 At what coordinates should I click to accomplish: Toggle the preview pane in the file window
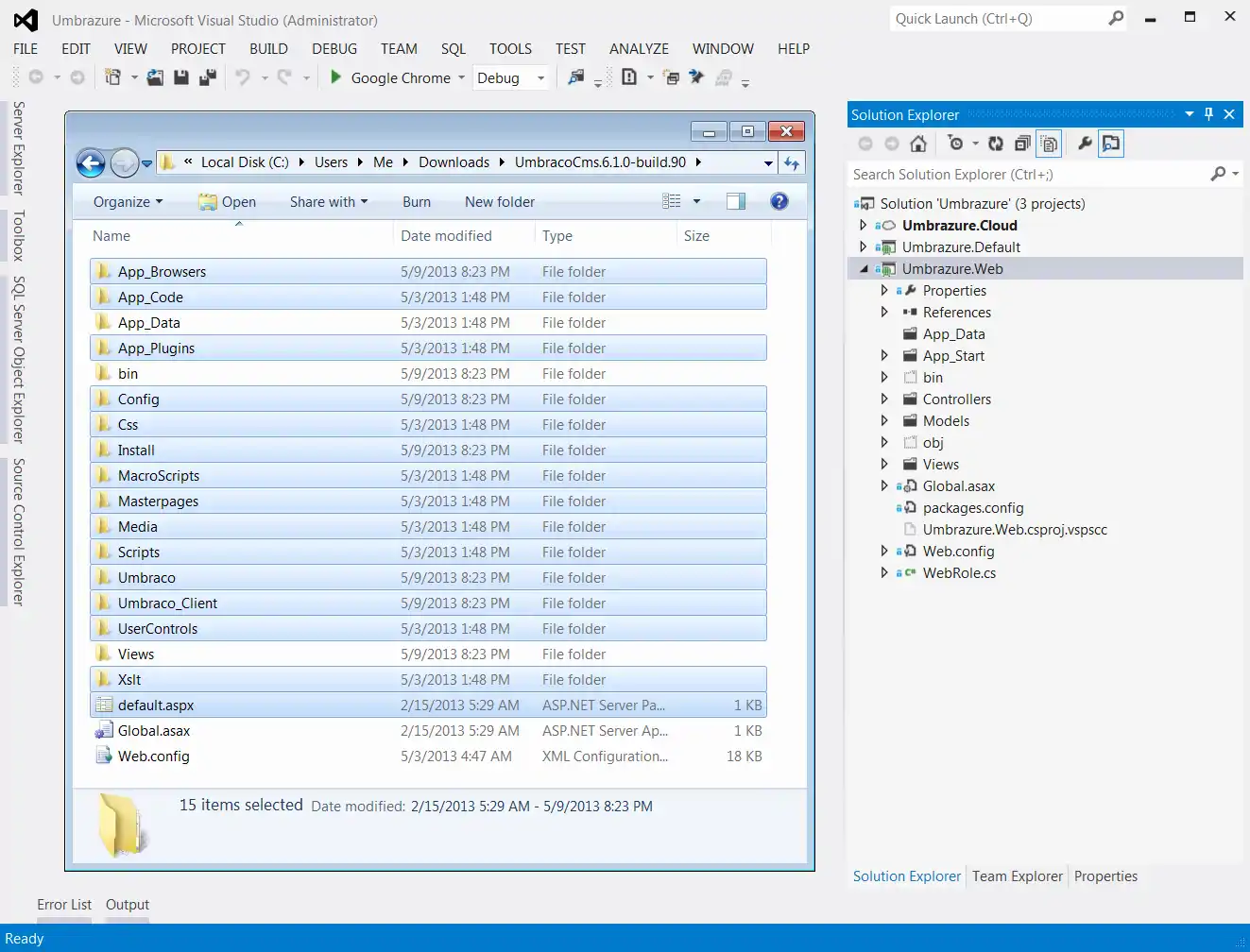[x=736, y=201]
